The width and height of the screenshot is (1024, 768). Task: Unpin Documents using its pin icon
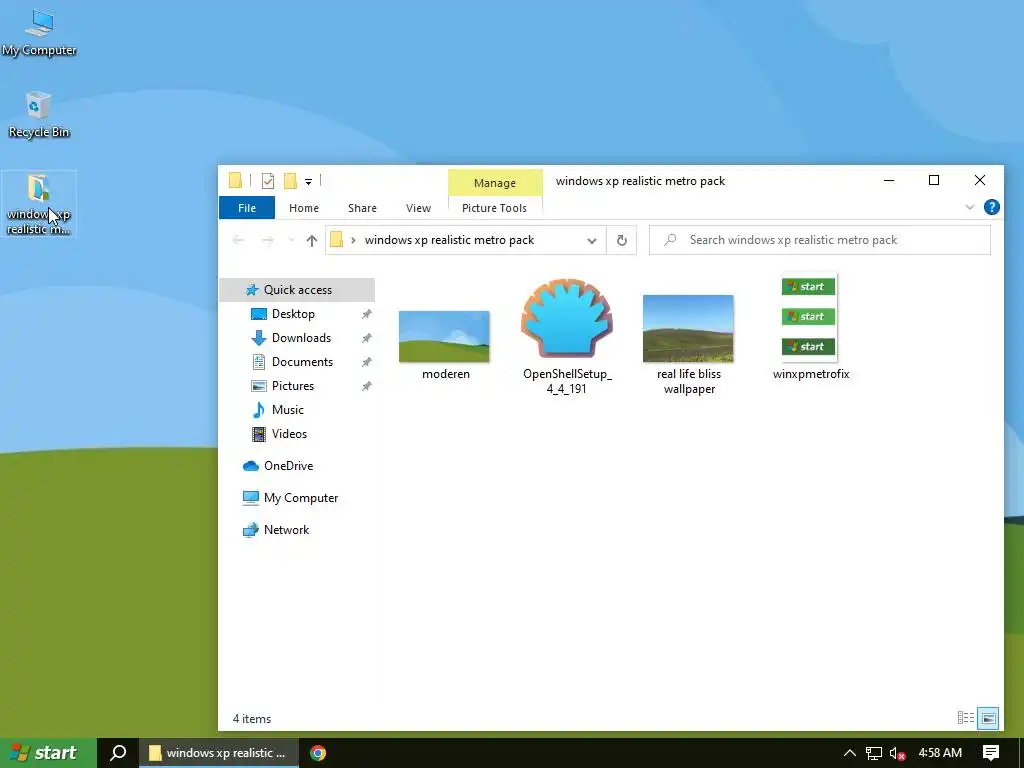366,362
